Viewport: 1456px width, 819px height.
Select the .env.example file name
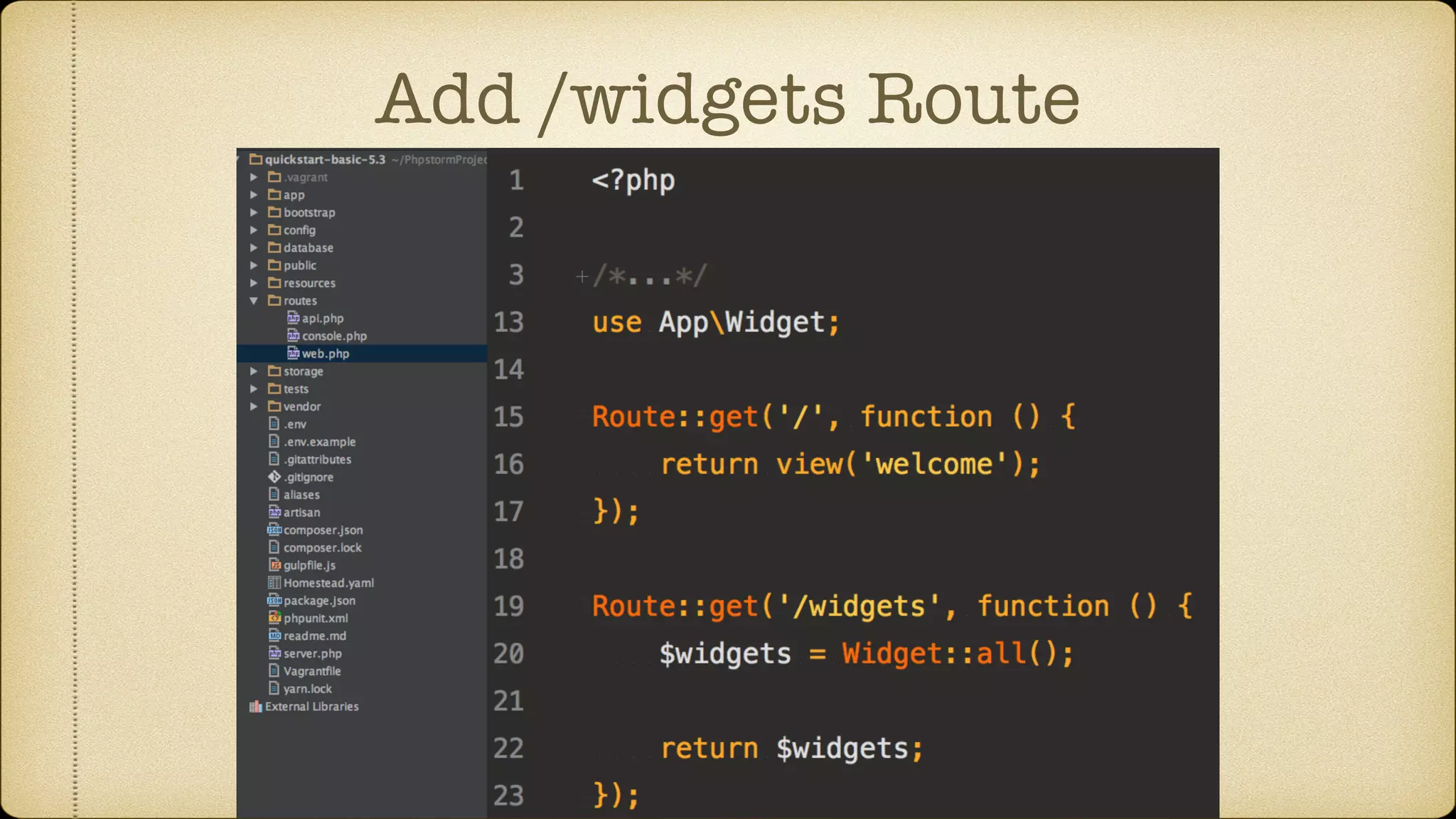click(320, 442)
